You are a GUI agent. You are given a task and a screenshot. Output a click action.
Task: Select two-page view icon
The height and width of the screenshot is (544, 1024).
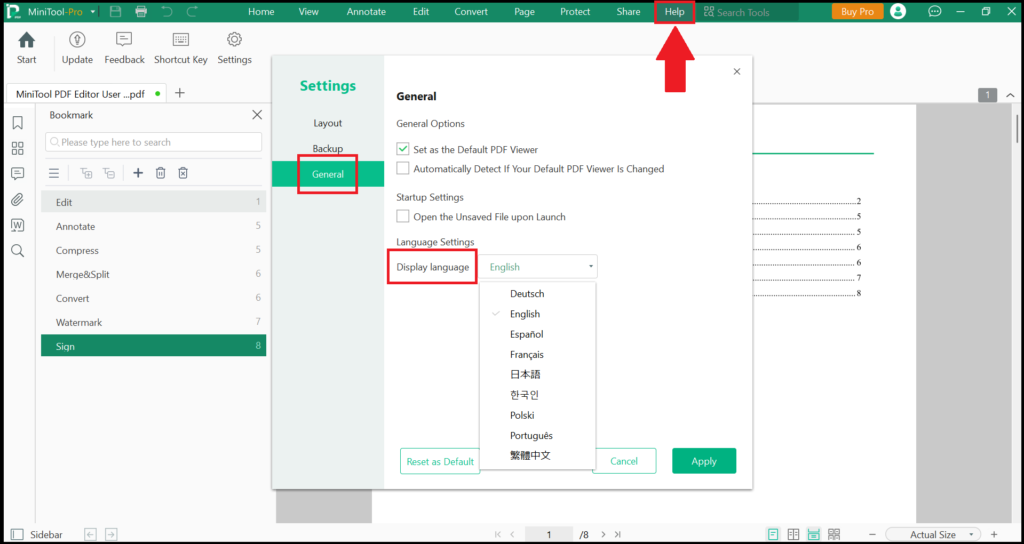793,534
